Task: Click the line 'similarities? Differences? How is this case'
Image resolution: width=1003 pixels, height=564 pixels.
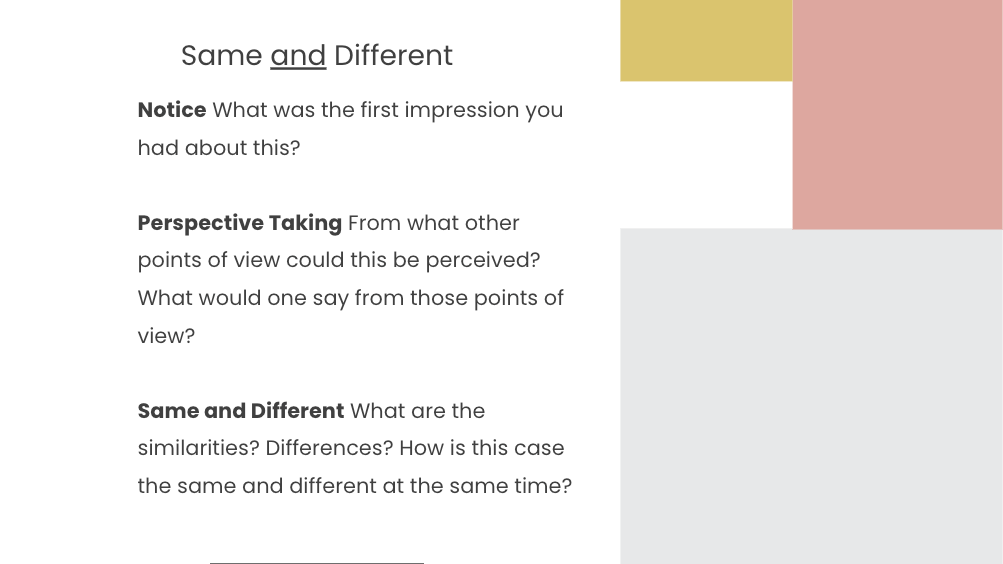Action: point(351,448)
